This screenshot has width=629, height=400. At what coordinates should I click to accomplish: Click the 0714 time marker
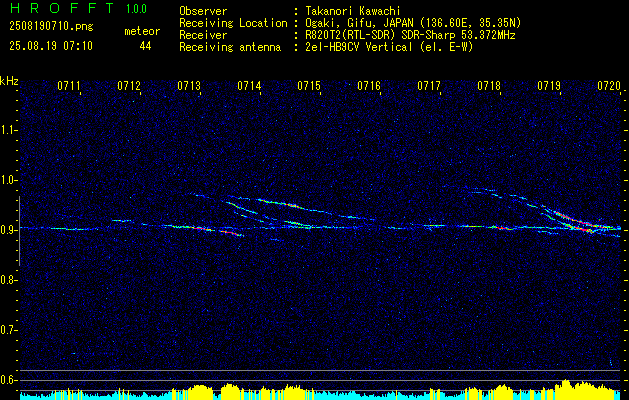(249, 86)
